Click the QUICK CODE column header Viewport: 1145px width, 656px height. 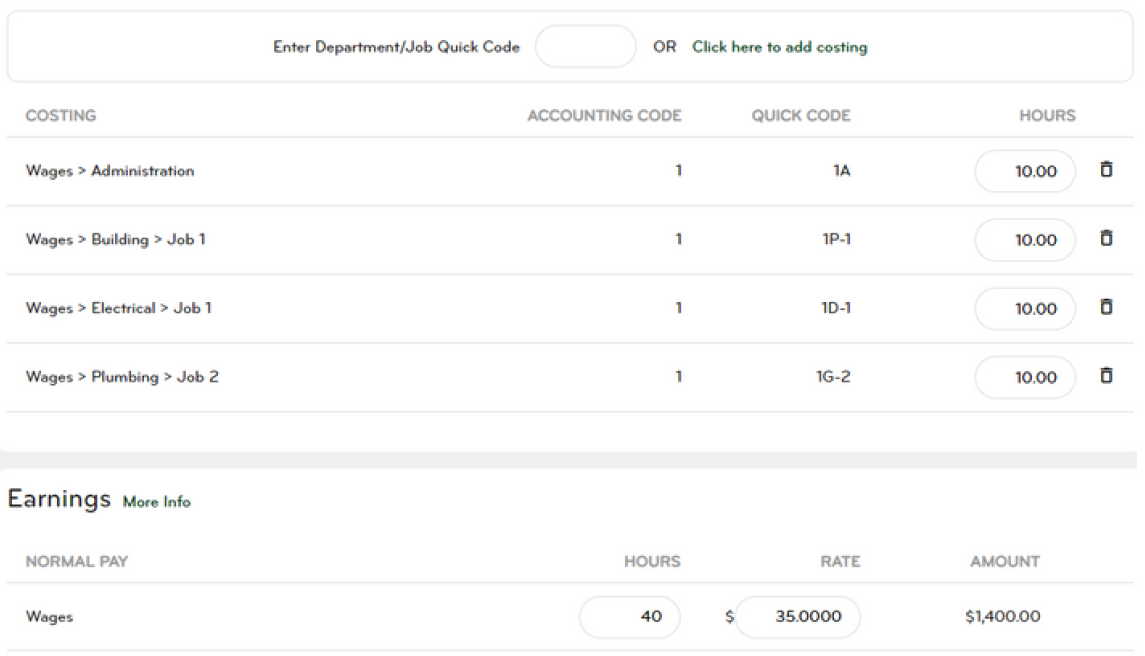pyautogui.click(x=800, y=116)
